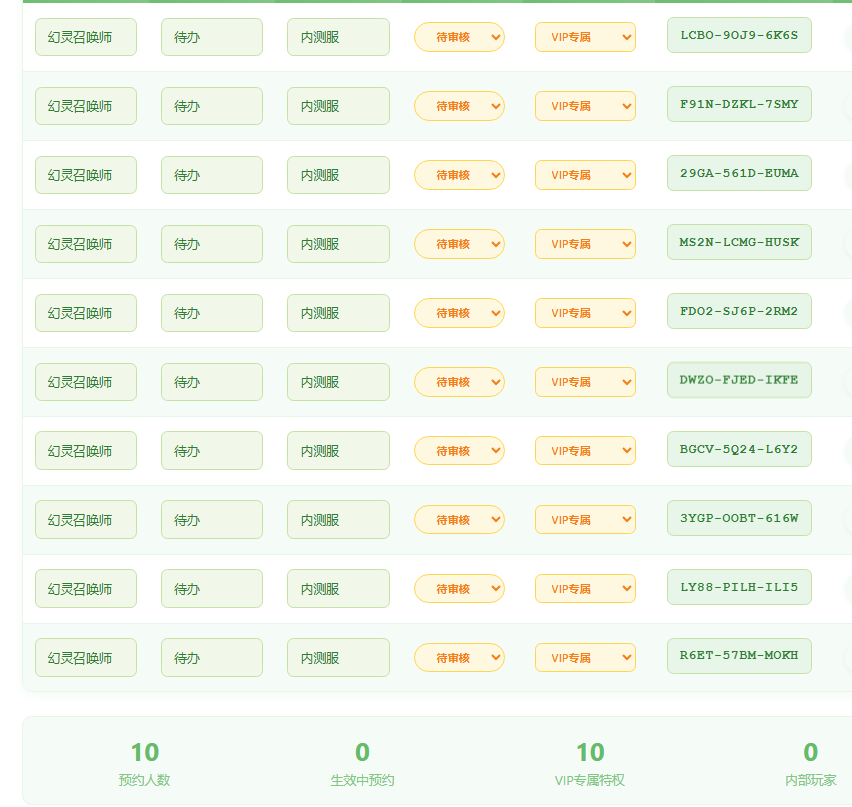
Task: Open the 待审核 dropdown in the LY88 row
Action: coord(459,589)
